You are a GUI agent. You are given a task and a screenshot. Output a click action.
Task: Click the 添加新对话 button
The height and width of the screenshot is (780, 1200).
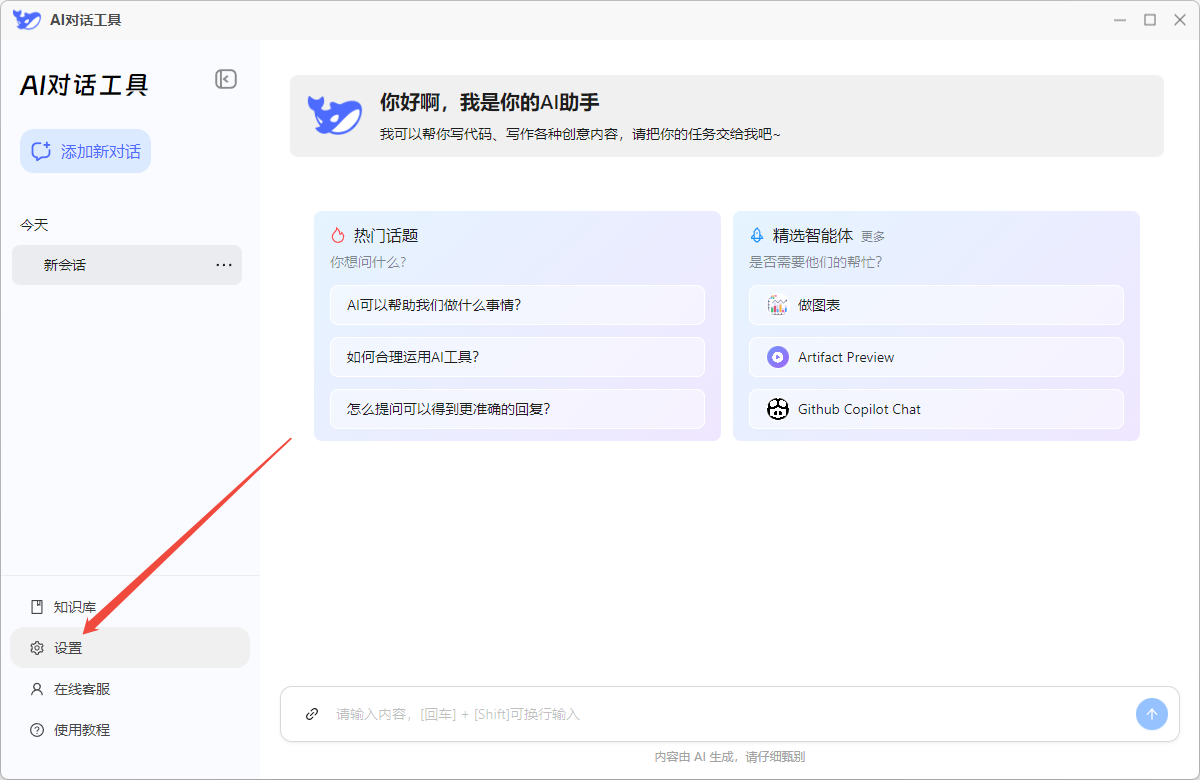85,151
